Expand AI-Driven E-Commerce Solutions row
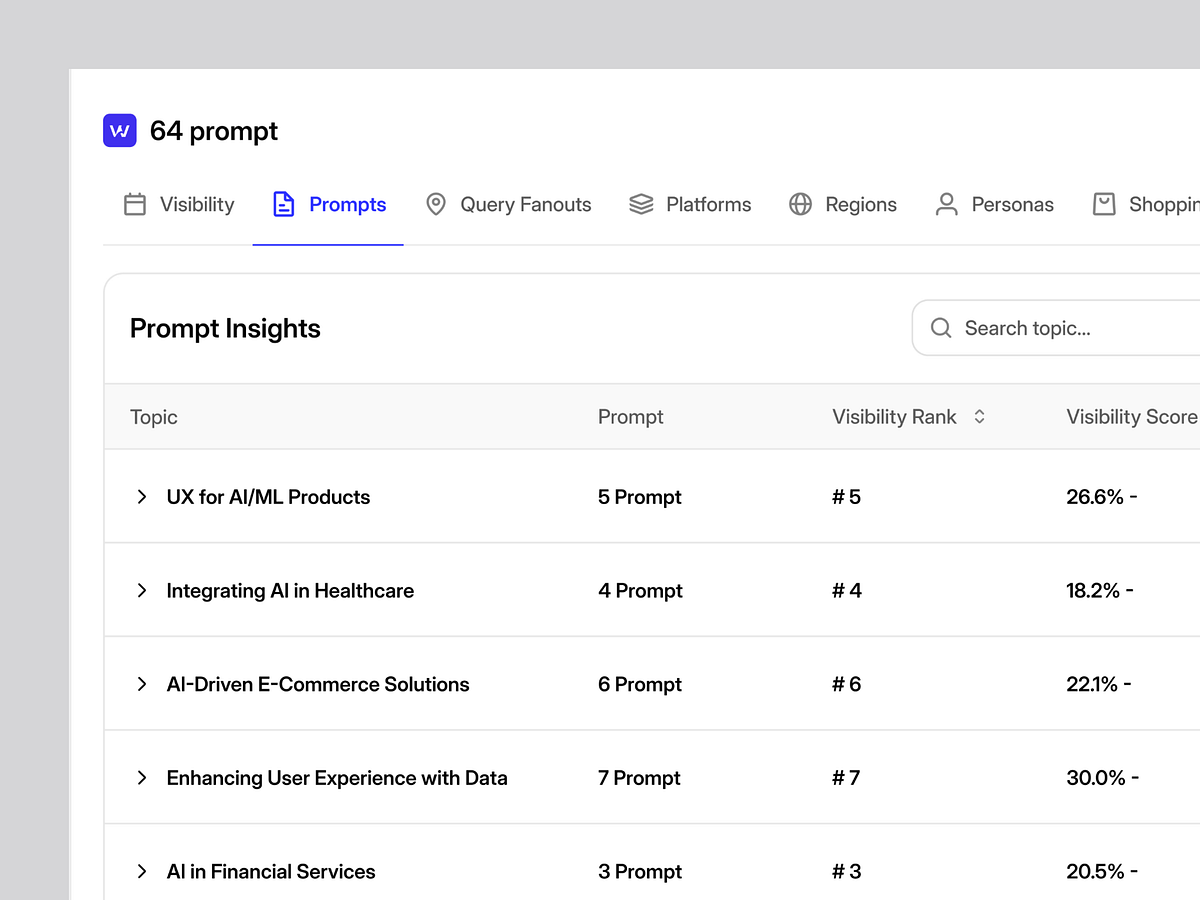 [142, 684]
